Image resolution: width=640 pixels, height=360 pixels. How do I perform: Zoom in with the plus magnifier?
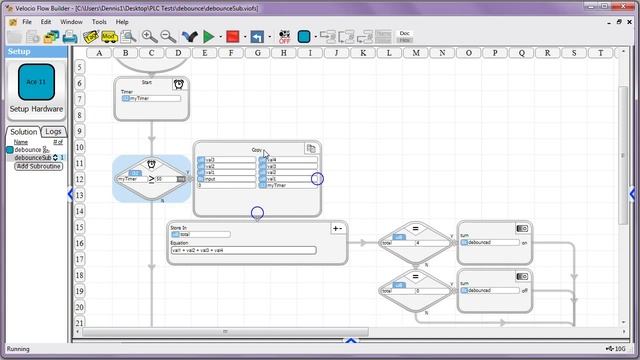pyautogui.click(x=149, y=37)
